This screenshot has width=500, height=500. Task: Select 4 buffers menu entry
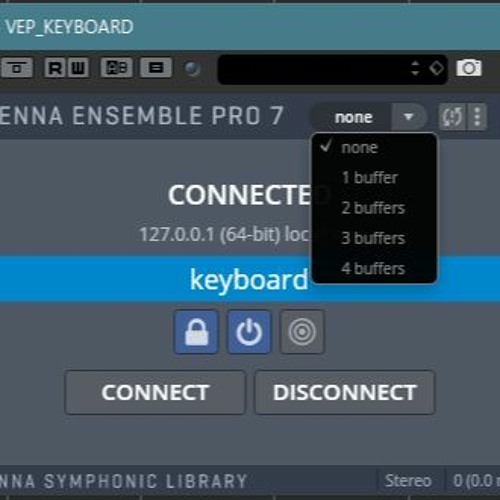[374, 268]
